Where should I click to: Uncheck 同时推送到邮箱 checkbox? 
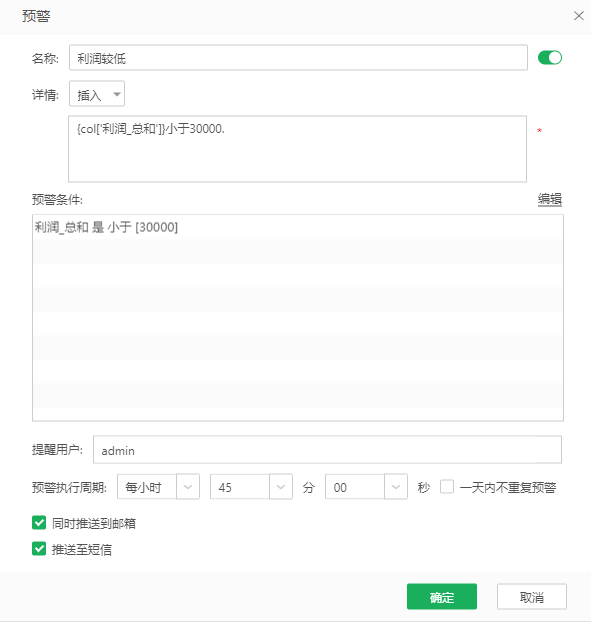click(x=39, y=523)
